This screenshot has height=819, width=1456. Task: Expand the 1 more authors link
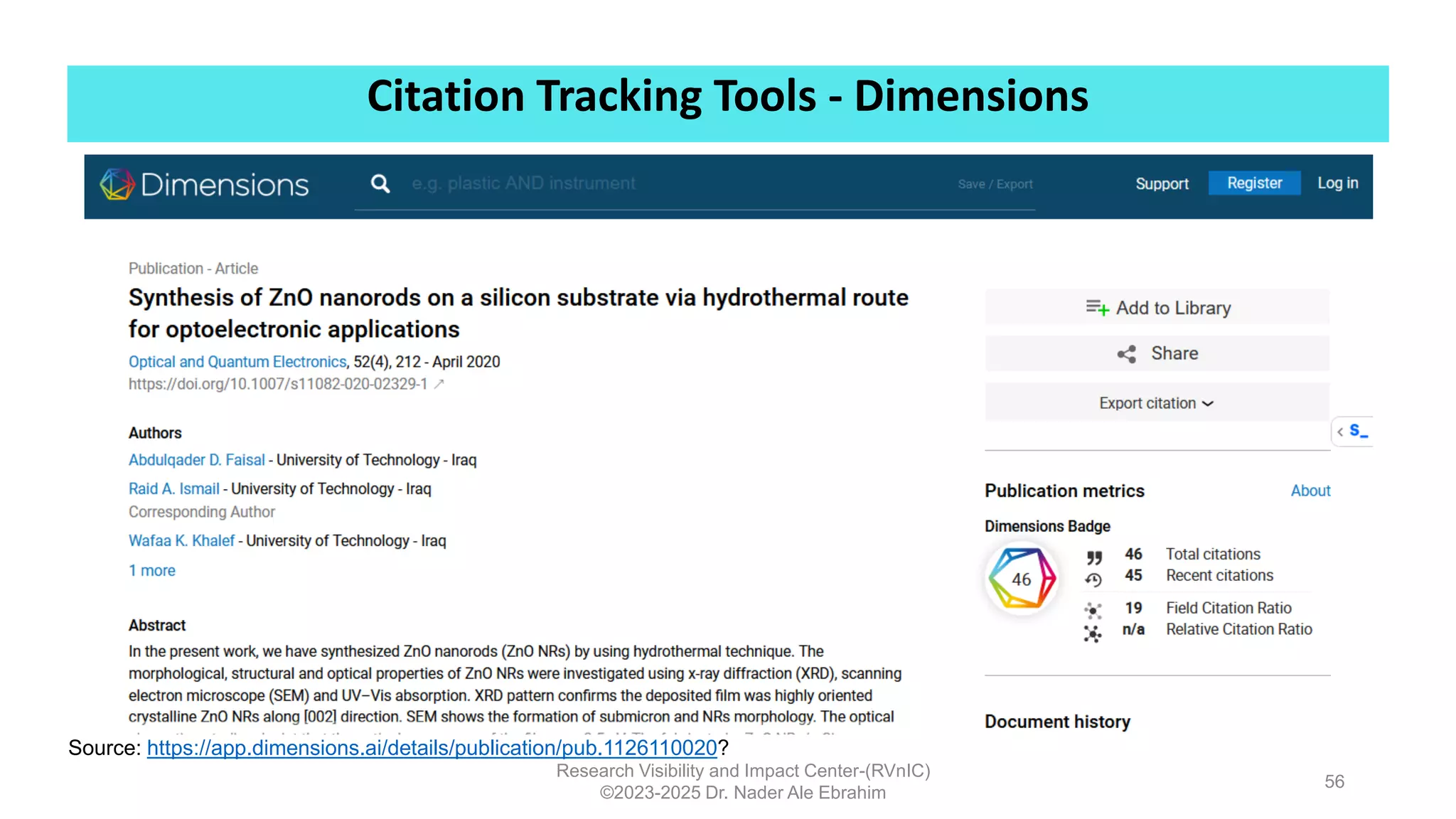pos(151,570)
